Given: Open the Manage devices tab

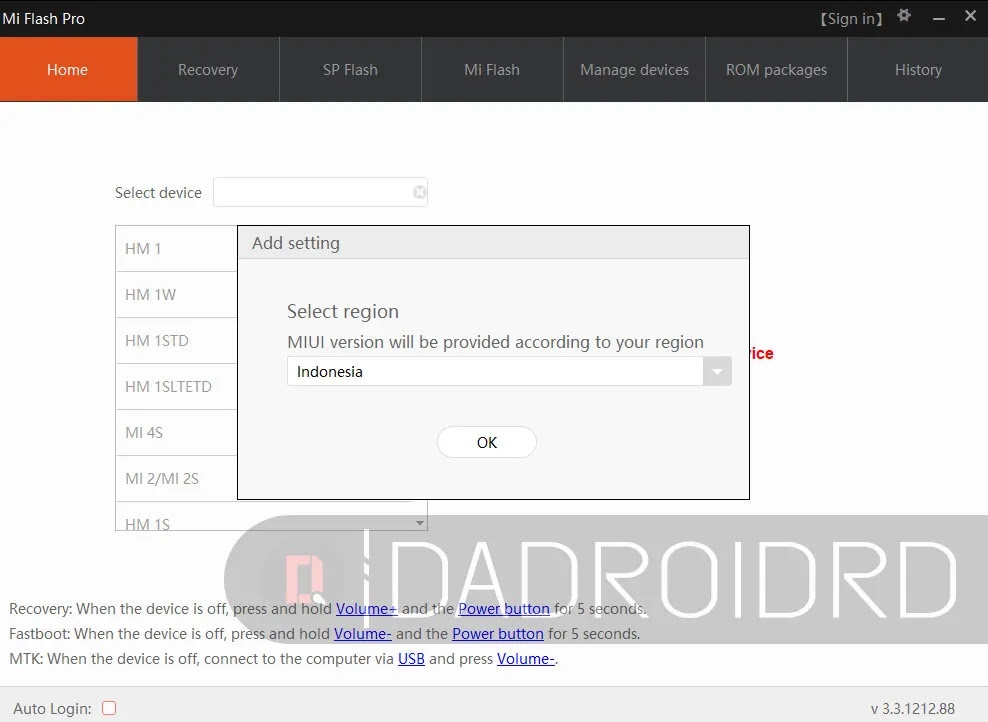Looking at the screenshot, I should pyautogui.click(x=634, y=69).
